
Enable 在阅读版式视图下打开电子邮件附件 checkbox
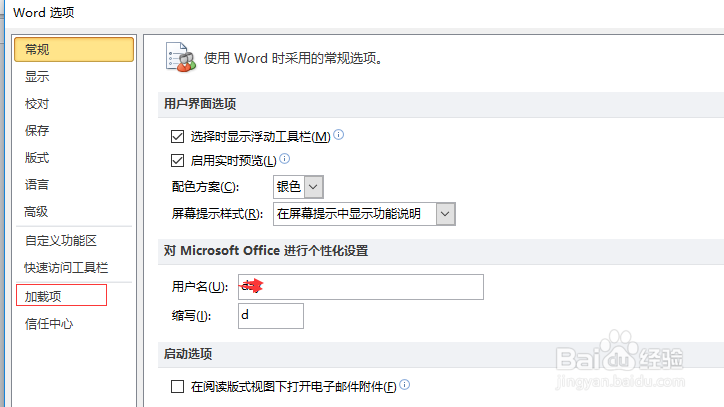pyautogui.click(x=177, y=386)
